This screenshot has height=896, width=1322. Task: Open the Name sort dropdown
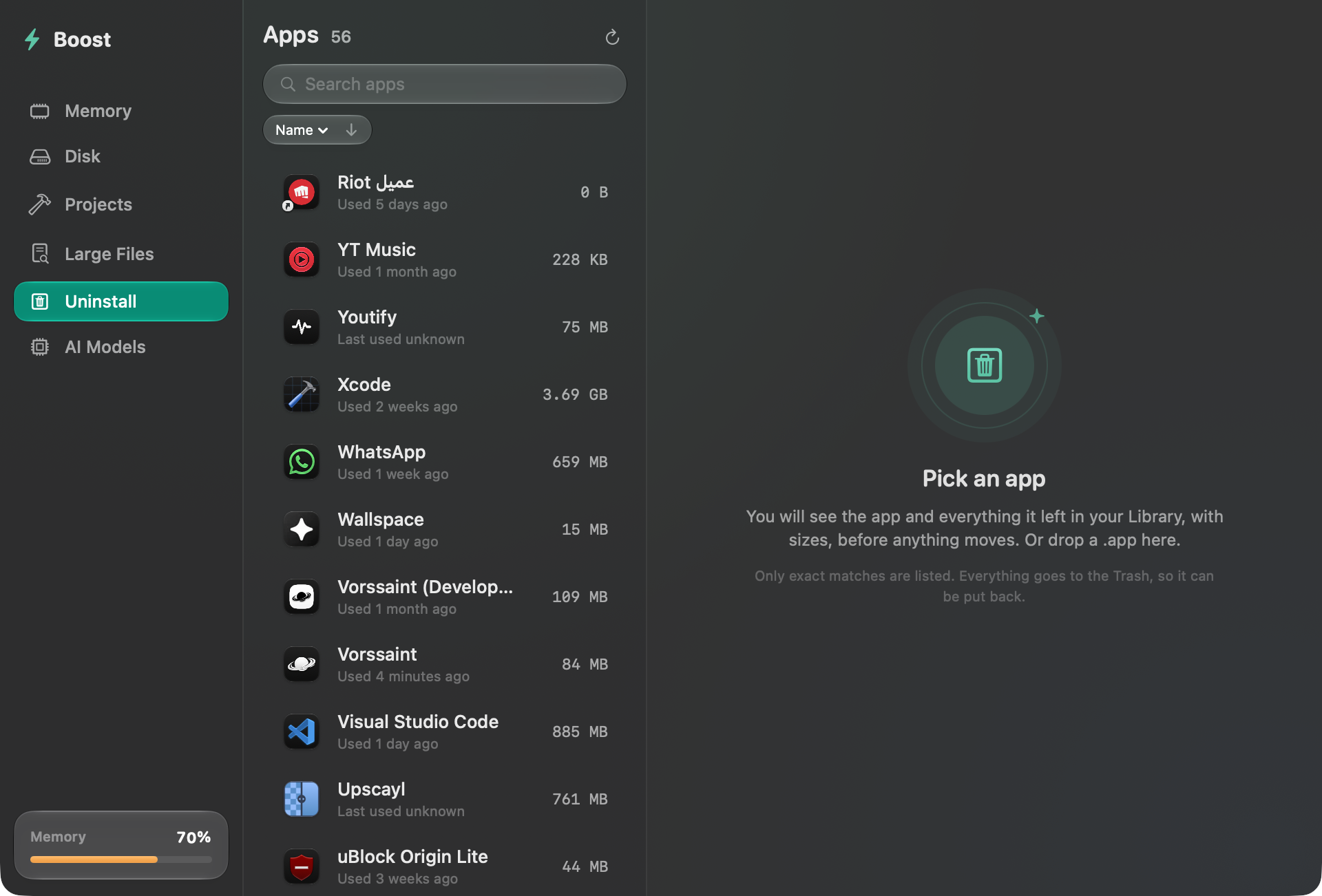click(x=302, y=130)
